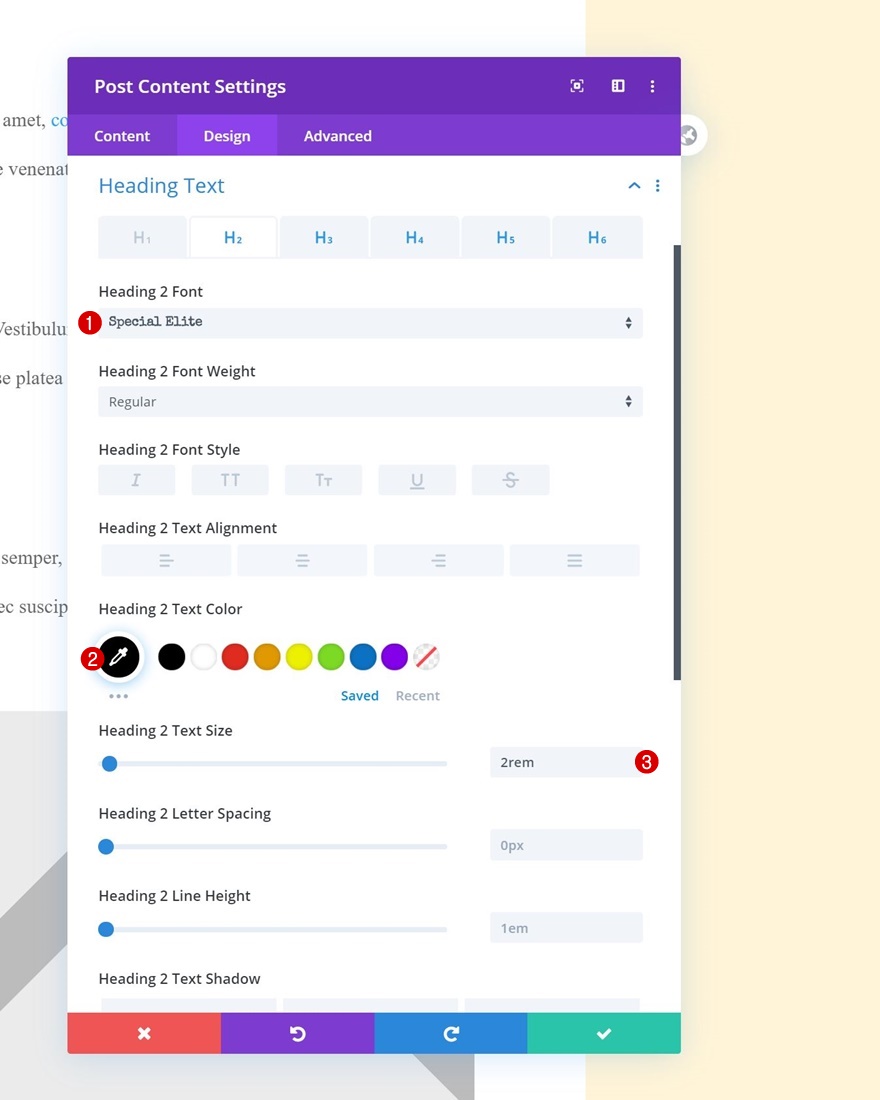Toggle italic font style
Screen dimensions: 880x1100
pos(136,480)
